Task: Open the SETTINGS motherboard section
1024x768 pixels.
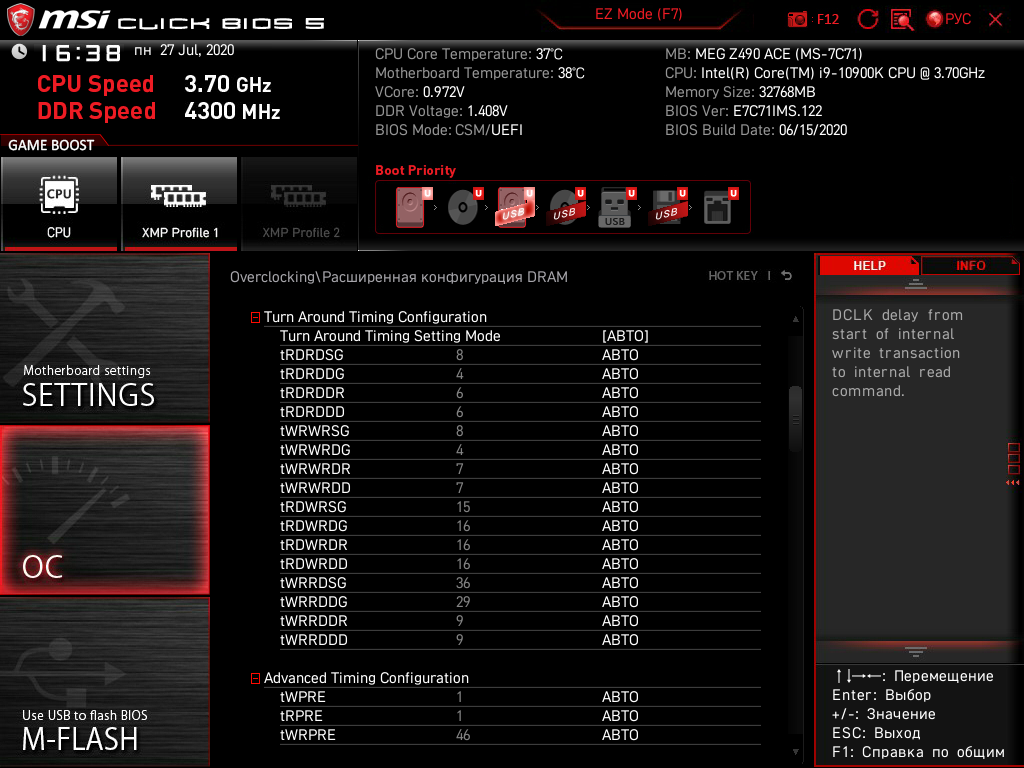Action: (x=104, y=338)
